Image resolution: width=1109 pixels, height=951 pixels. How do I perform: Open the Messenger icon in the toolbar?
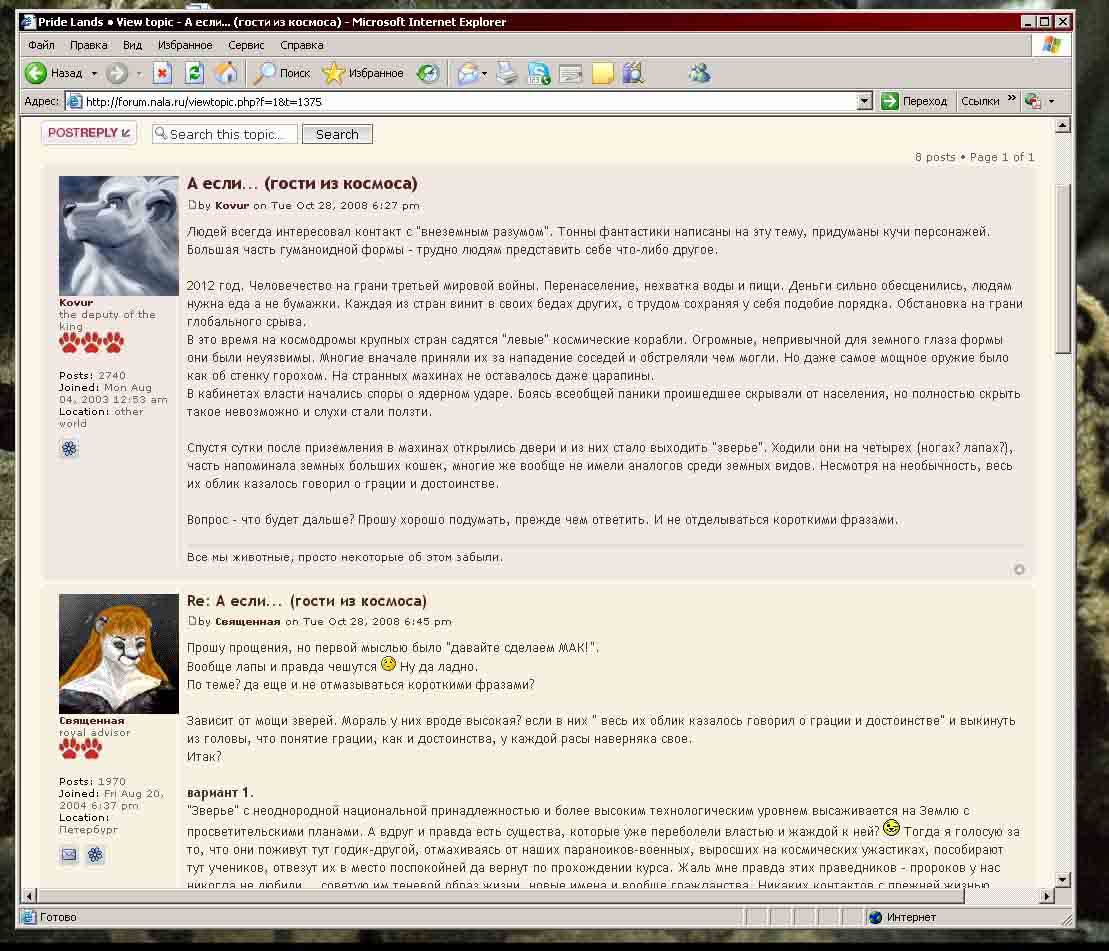[699, 73]
